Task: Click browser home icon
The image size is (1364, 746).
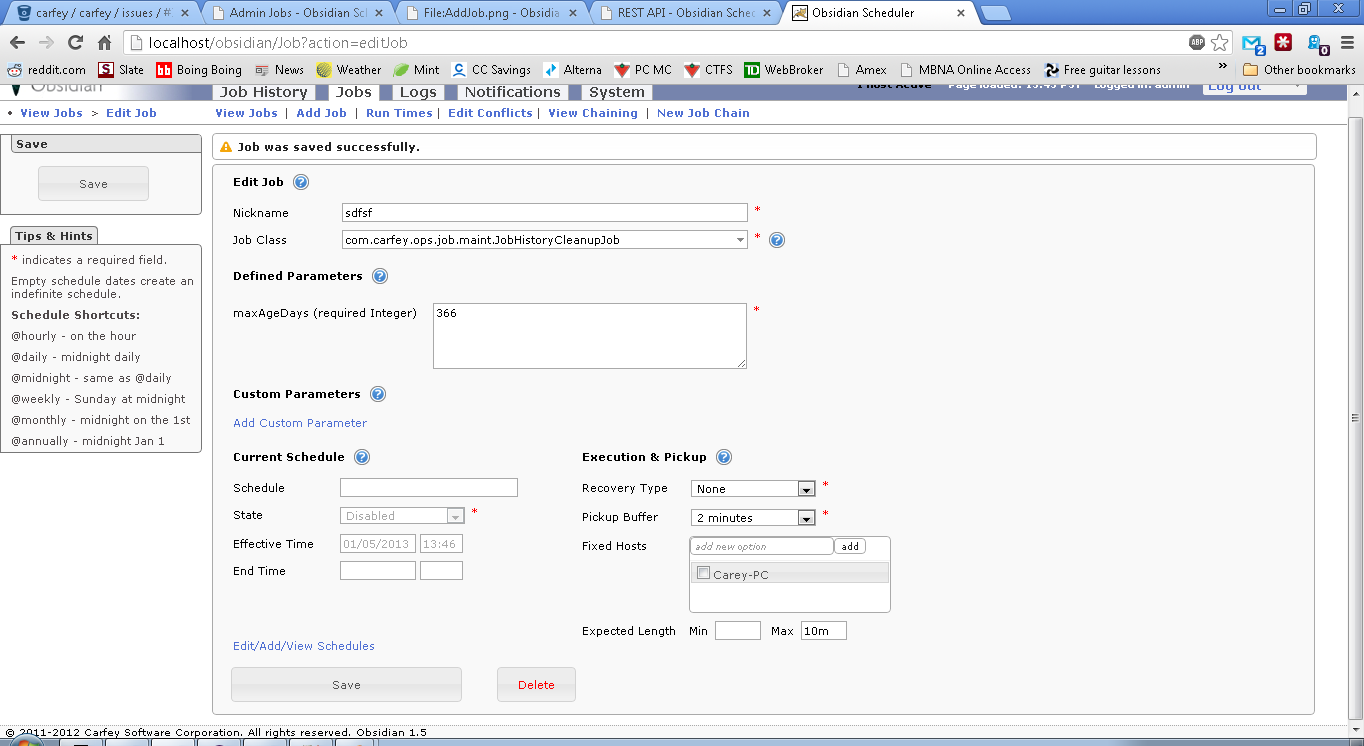Action: (104, 43)
